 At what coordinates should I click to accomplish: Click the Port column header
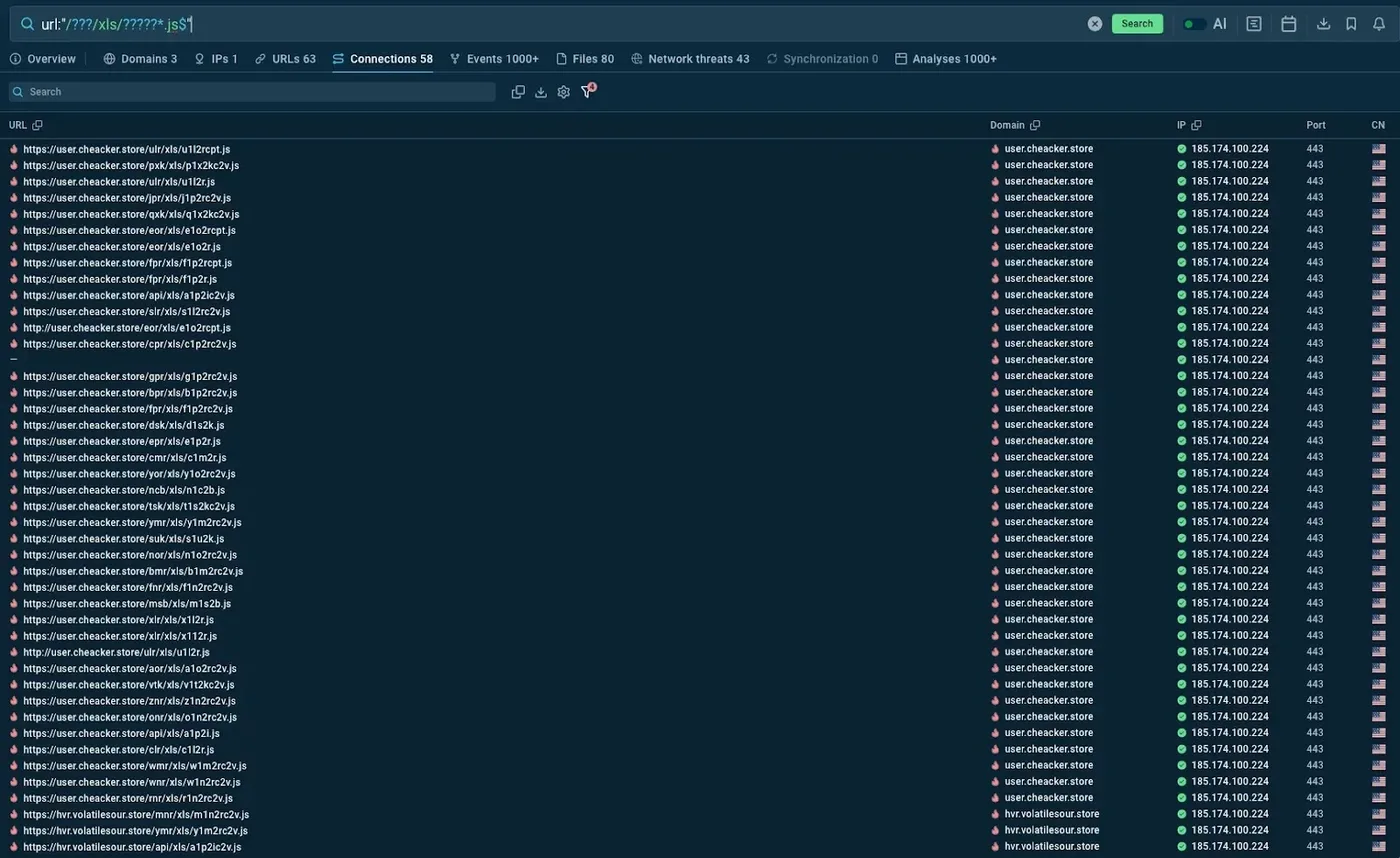1316,125
